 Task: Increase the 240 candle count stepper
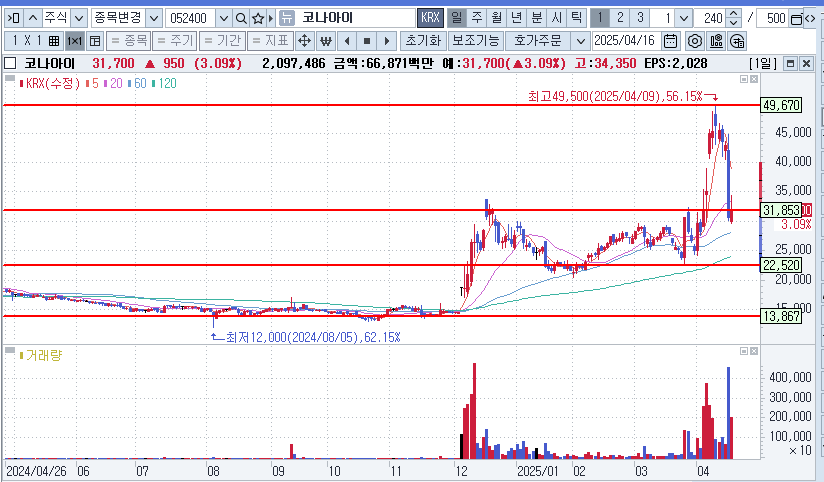click(734, 14)
